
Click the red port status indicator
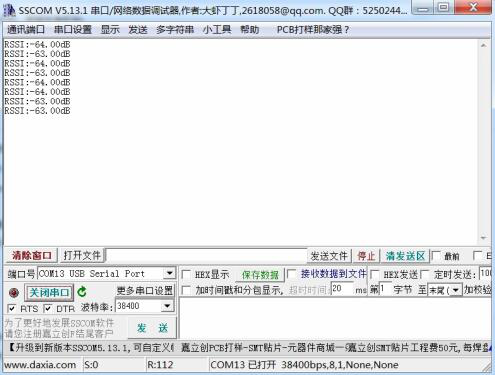coord(14,293)
